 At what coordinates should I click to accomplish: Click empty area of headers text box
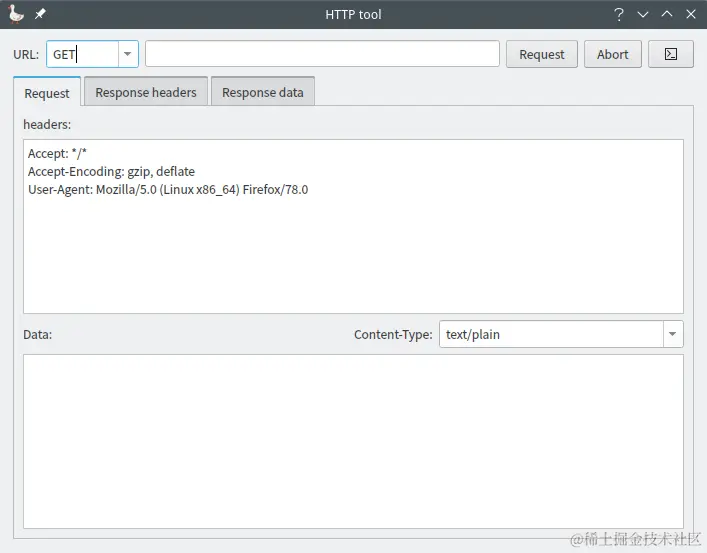pos(354,257)
